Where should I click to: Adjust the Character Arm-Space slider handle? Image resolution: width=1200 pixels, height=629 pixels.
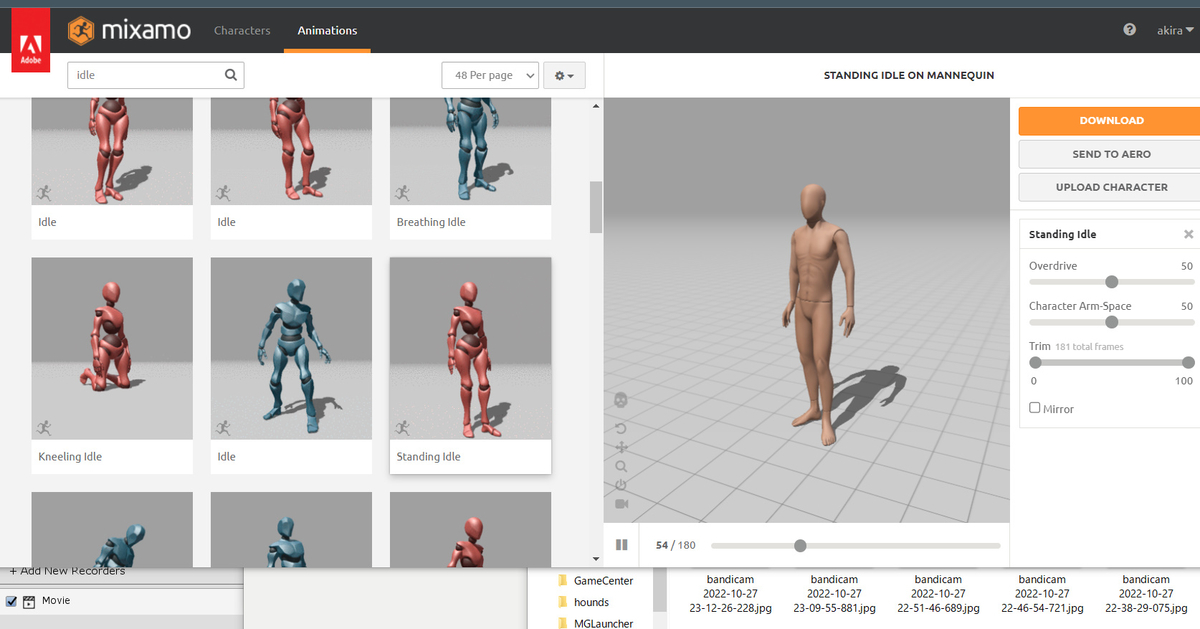(x=1111, y=322)
